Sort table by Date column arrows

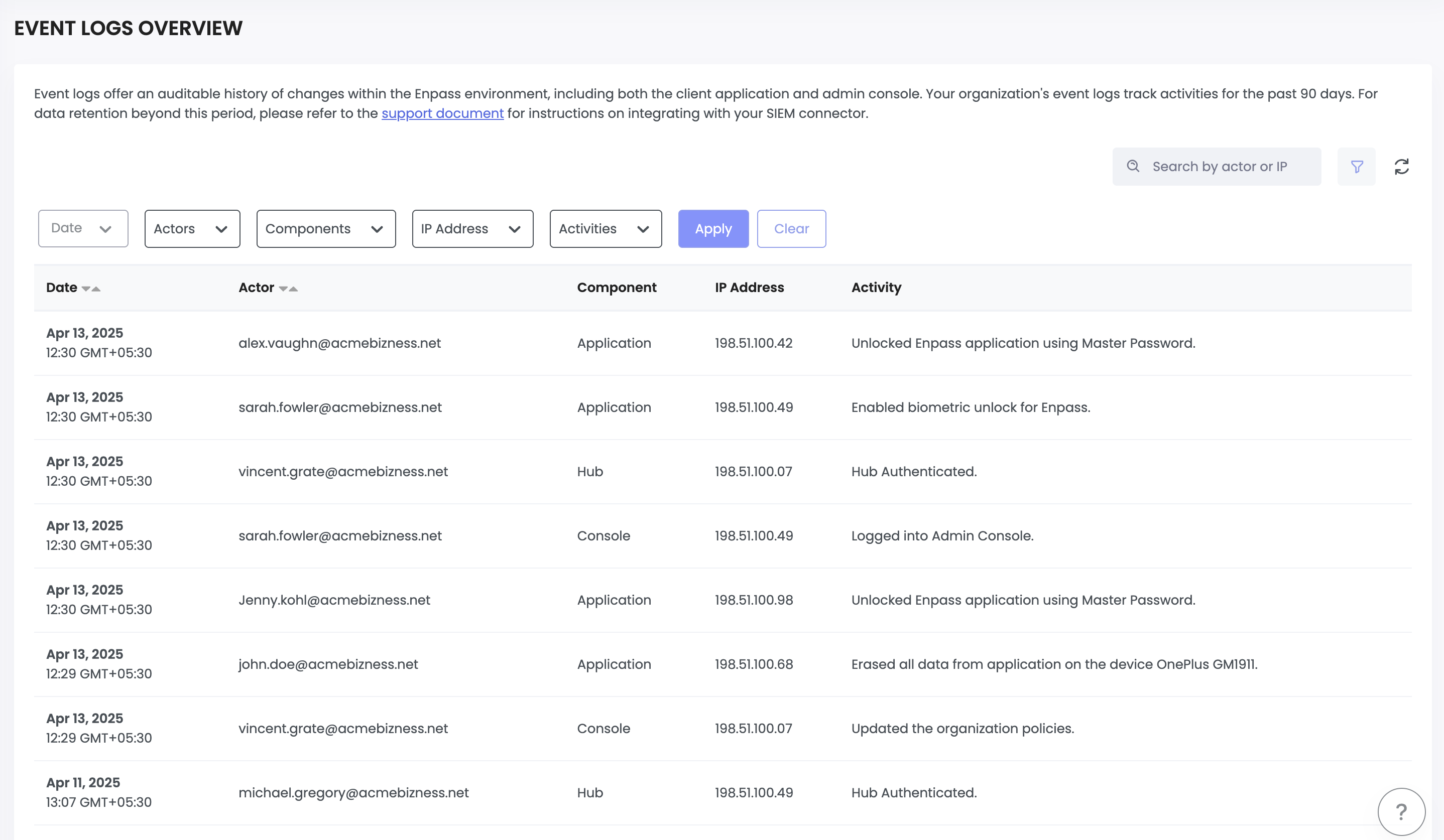coord(91,289)
